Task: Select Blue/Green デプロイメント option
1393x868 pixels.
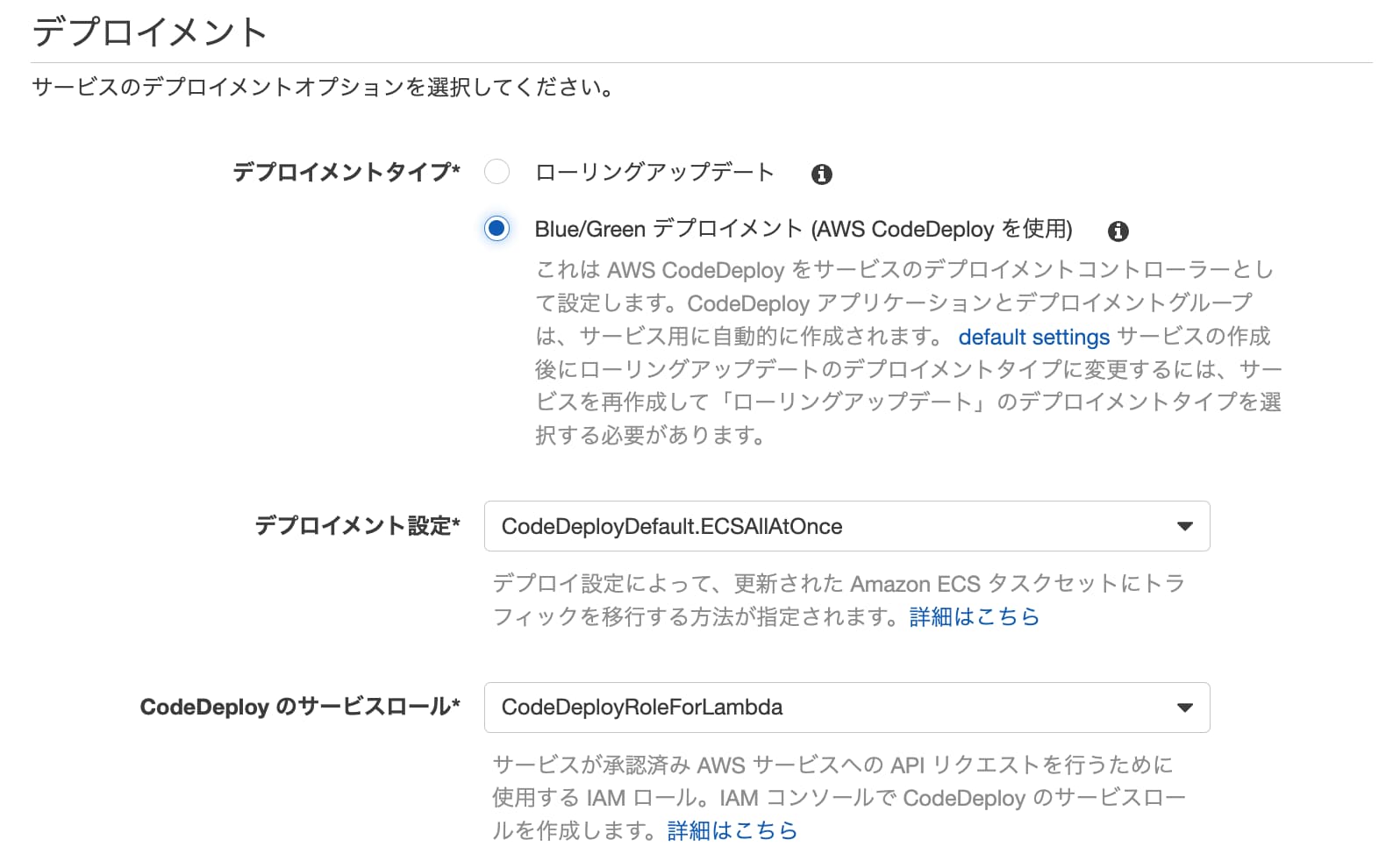Action: coord(497,229)
